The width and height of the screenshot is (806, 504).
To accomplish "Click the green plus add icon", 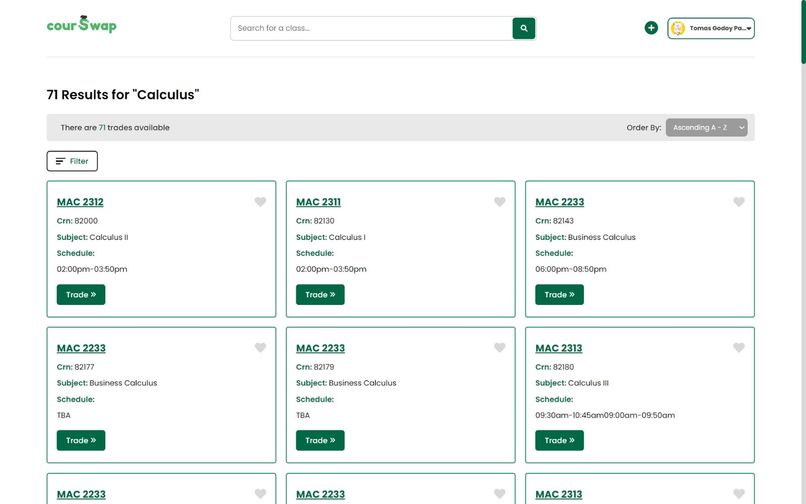I will 651,28.
